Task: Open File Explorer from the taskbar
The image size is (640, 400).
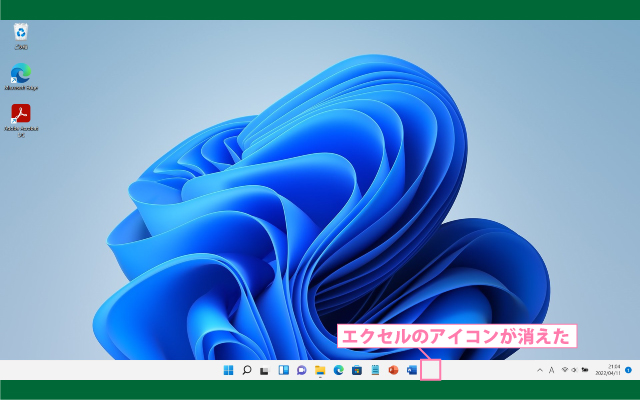Action: [320, 370]
